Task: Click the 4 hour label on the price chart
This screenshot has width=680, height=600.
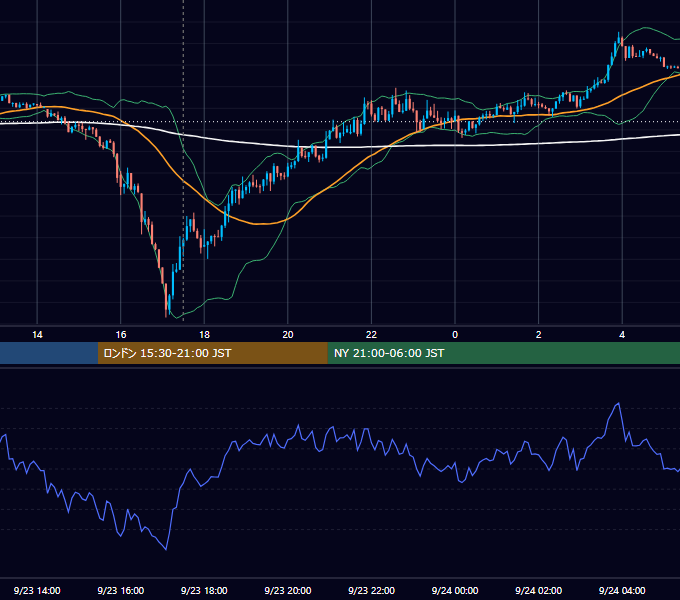Action: pyautogui.click(x=622, y=335)
